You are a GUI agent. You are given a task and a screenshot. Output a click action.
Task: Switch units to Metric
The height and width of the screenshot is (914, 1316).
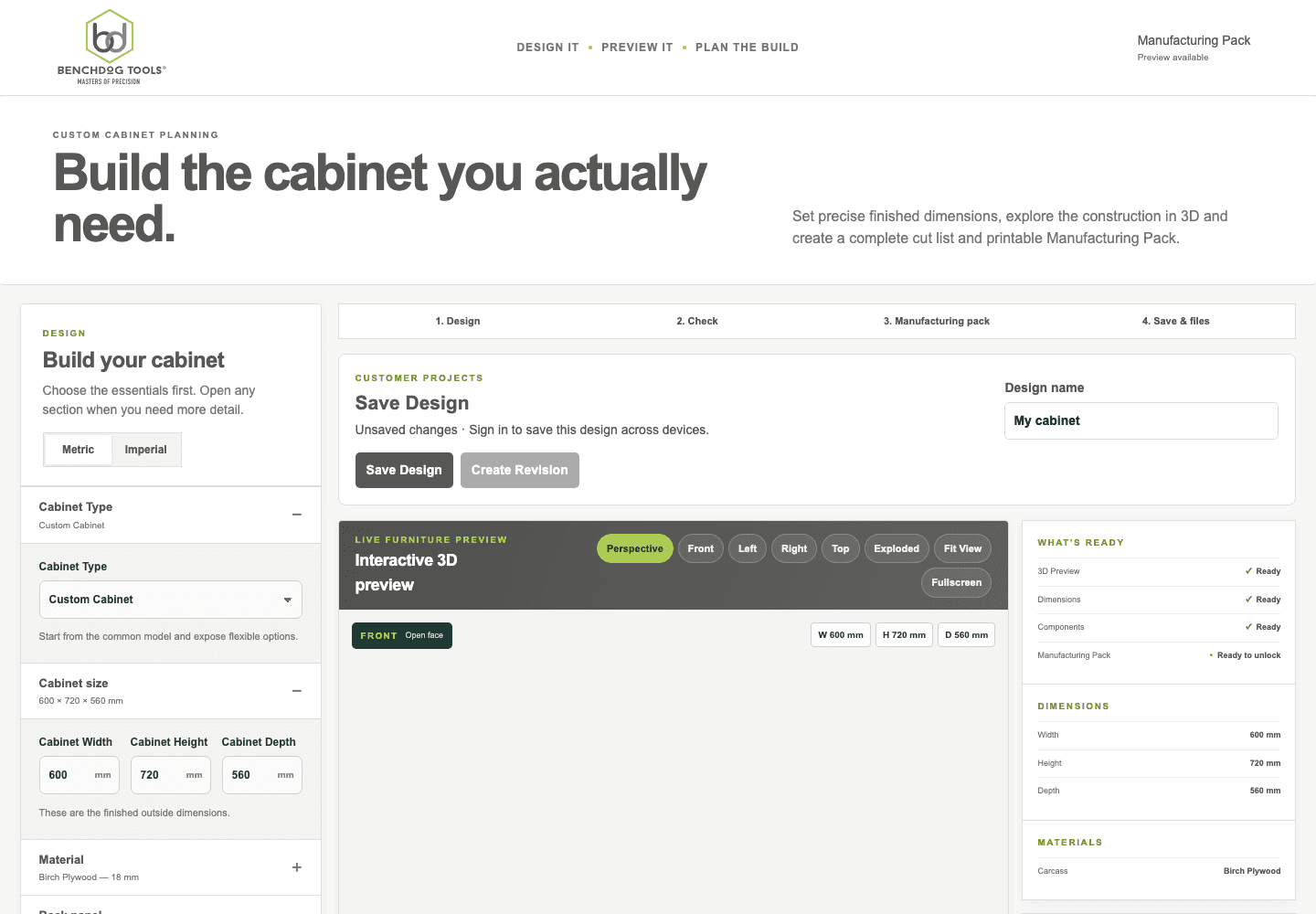(78, 450)
